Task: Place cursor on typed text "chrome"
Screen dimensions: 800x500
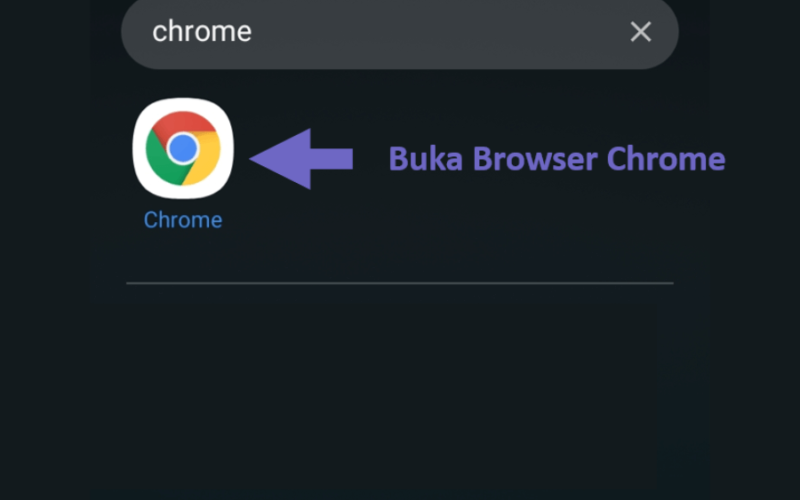Action: [x=202, y=32]
